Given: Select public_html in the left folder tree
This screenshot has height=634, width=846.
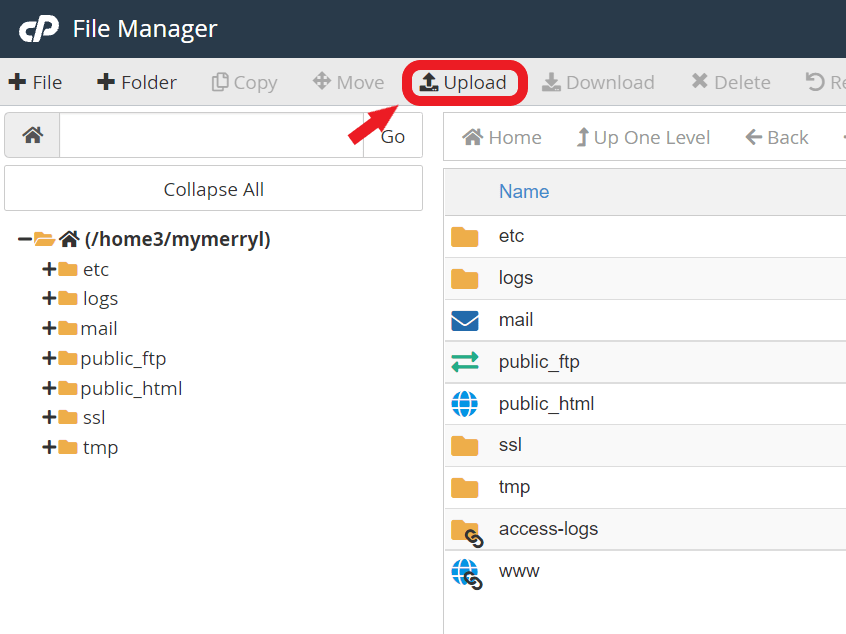Looking at the screenshot, I should click(131, 388).
